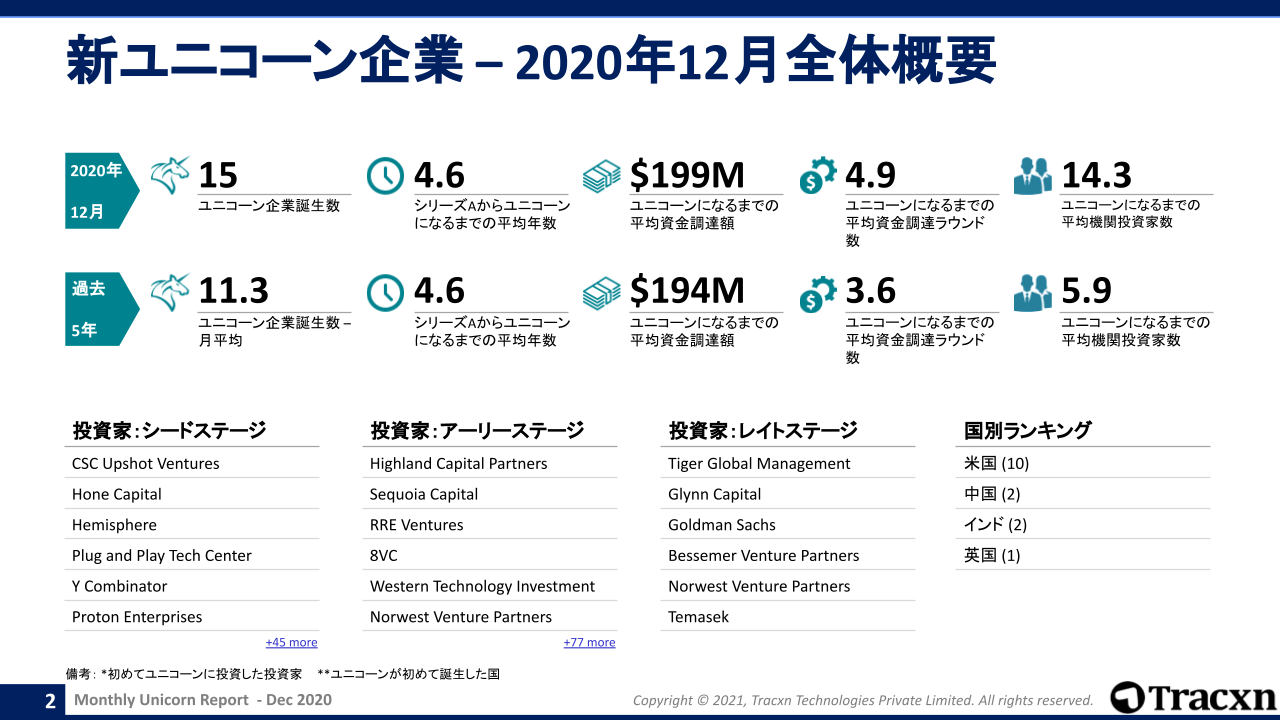1280x720 pixels.
Task: Select Hemisphere row
Action: (x=192, y=525)
